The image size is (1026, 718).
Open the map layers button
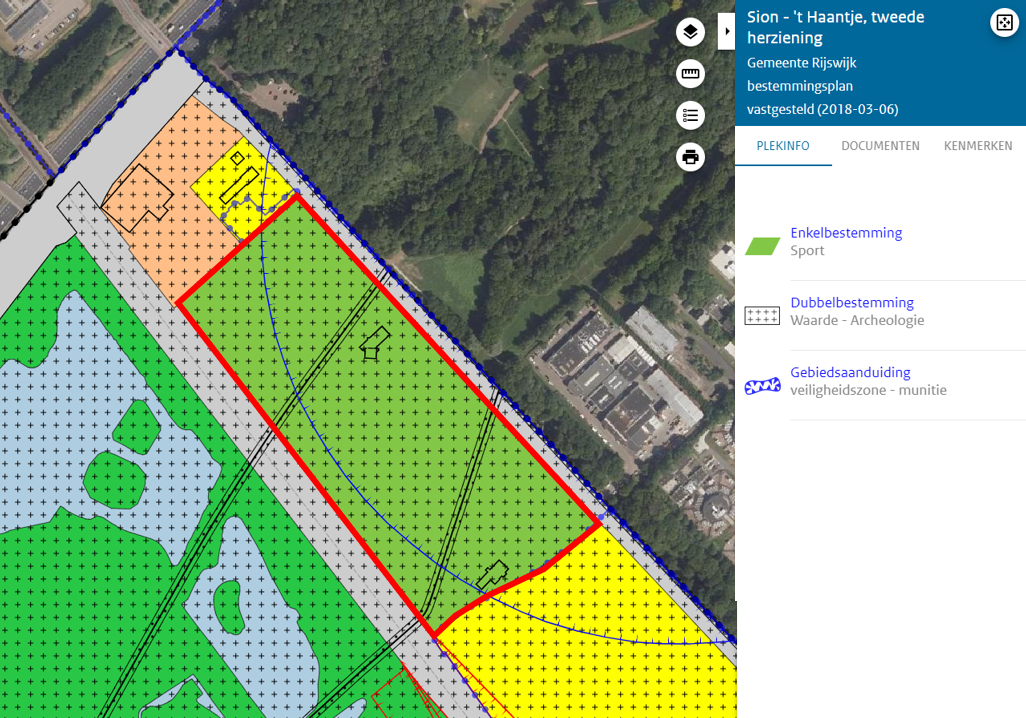point(690,31)
